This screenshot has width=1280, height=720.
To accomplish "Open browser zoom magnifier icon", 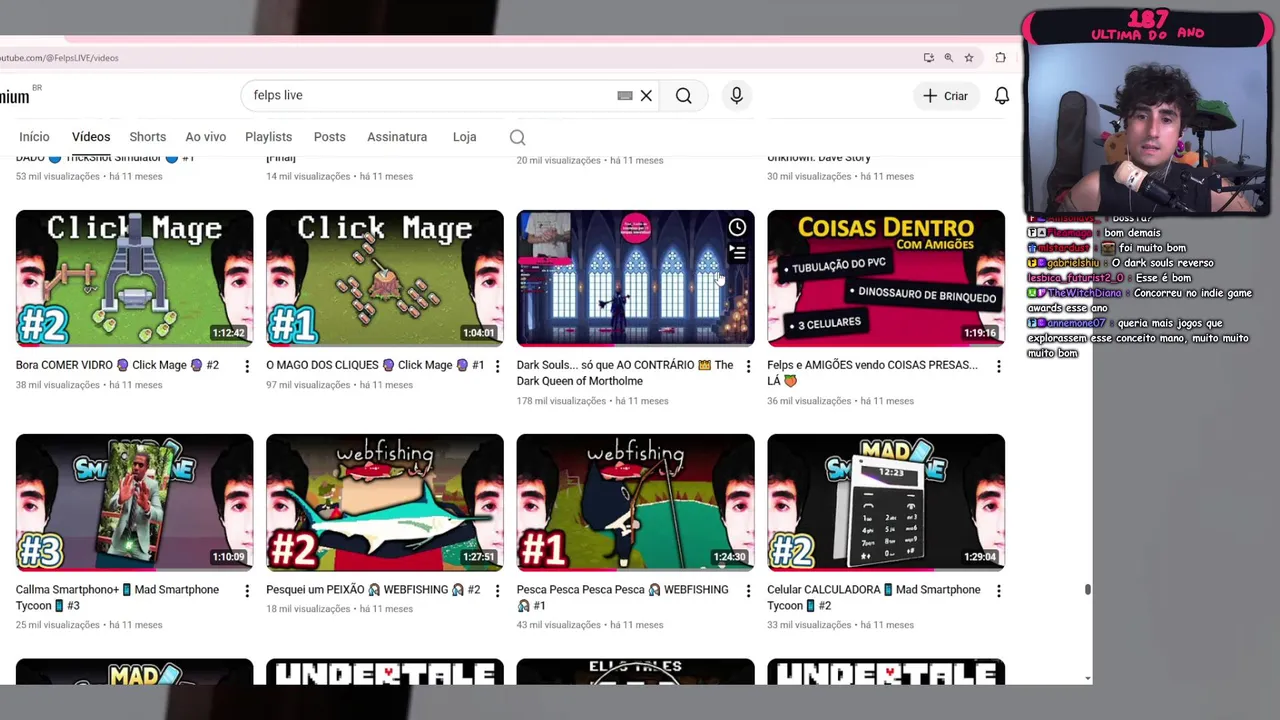I will tap(949, 58).
